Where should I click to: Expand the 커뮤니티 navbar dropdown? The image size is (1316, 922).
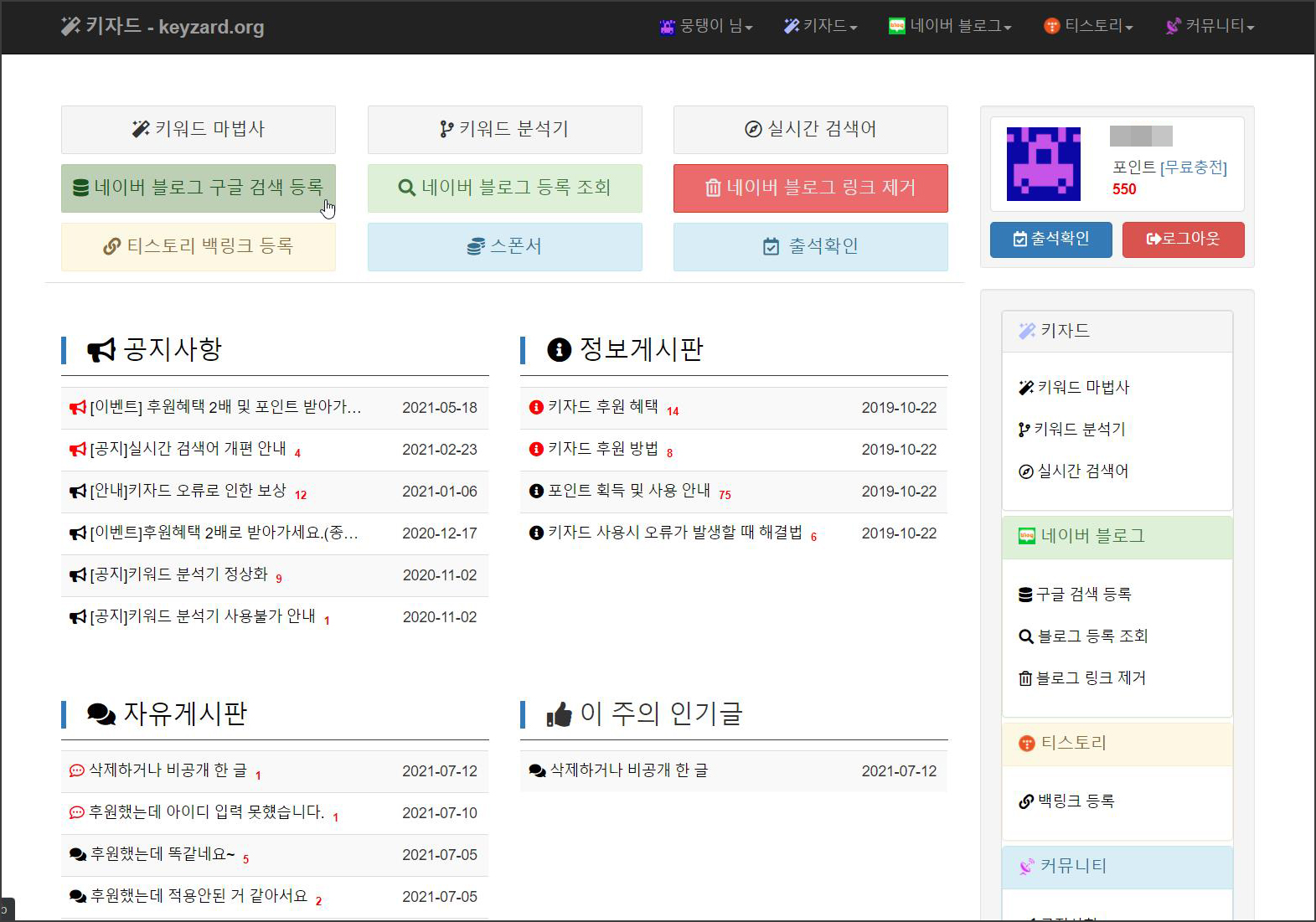tap(1210, 27)
